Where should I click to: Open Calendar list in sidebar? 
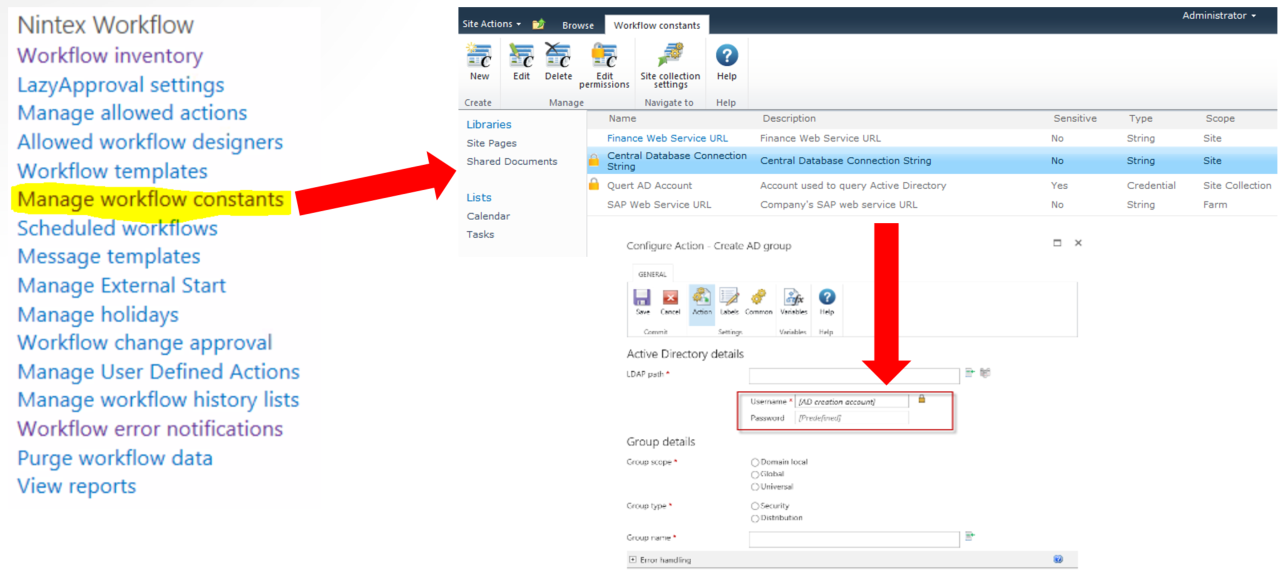click(x=488, y=216)
